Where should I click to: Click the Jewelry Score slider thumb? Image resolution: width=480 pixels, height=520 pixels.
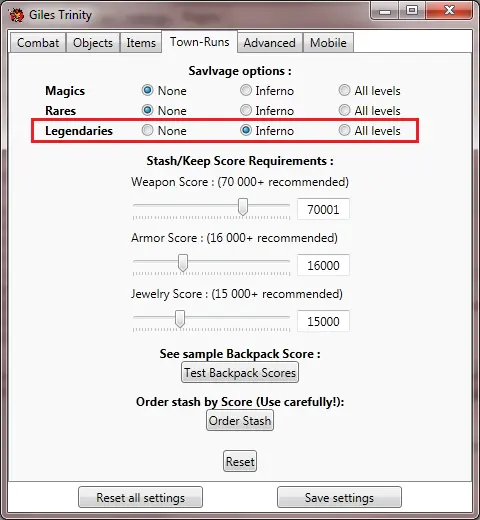(x=180, y=319)
